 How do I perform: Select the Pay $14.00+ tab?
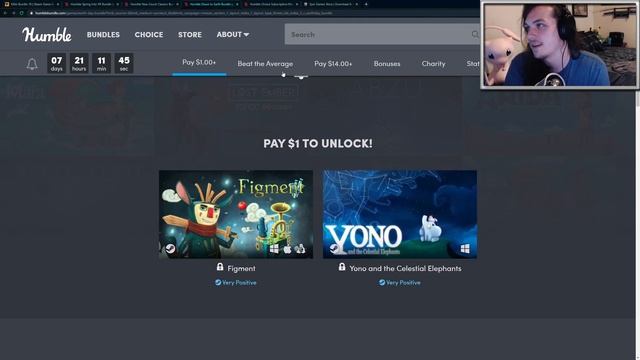[x=333, y=64]
